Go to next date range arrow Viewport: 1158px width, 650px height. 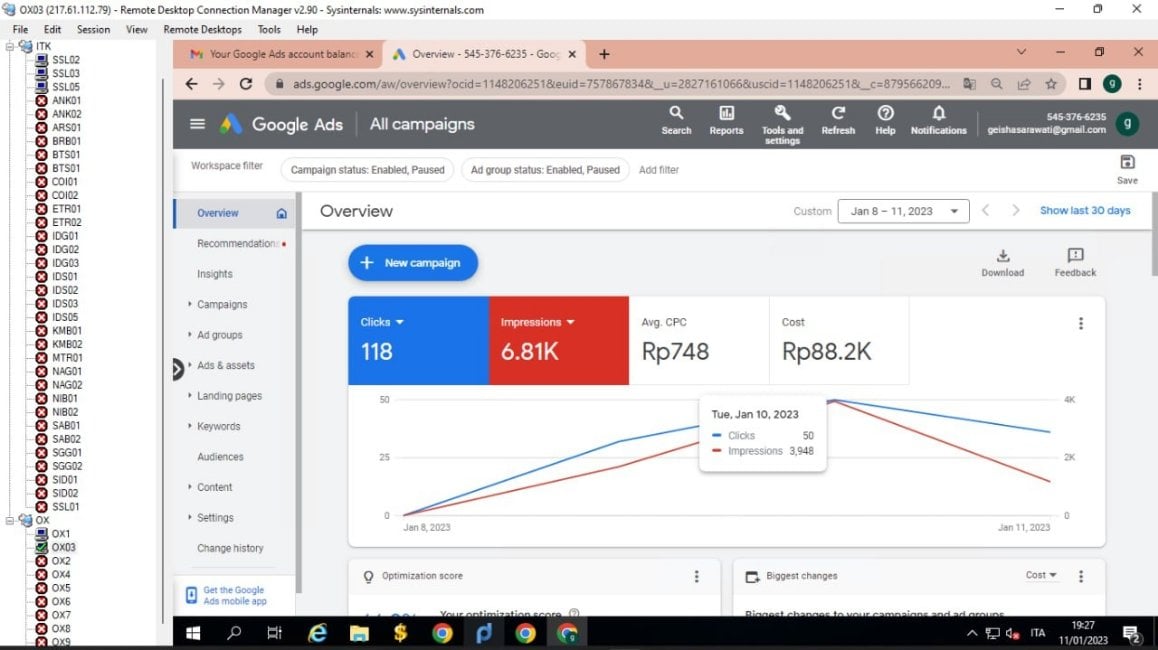click(1015, 211)
